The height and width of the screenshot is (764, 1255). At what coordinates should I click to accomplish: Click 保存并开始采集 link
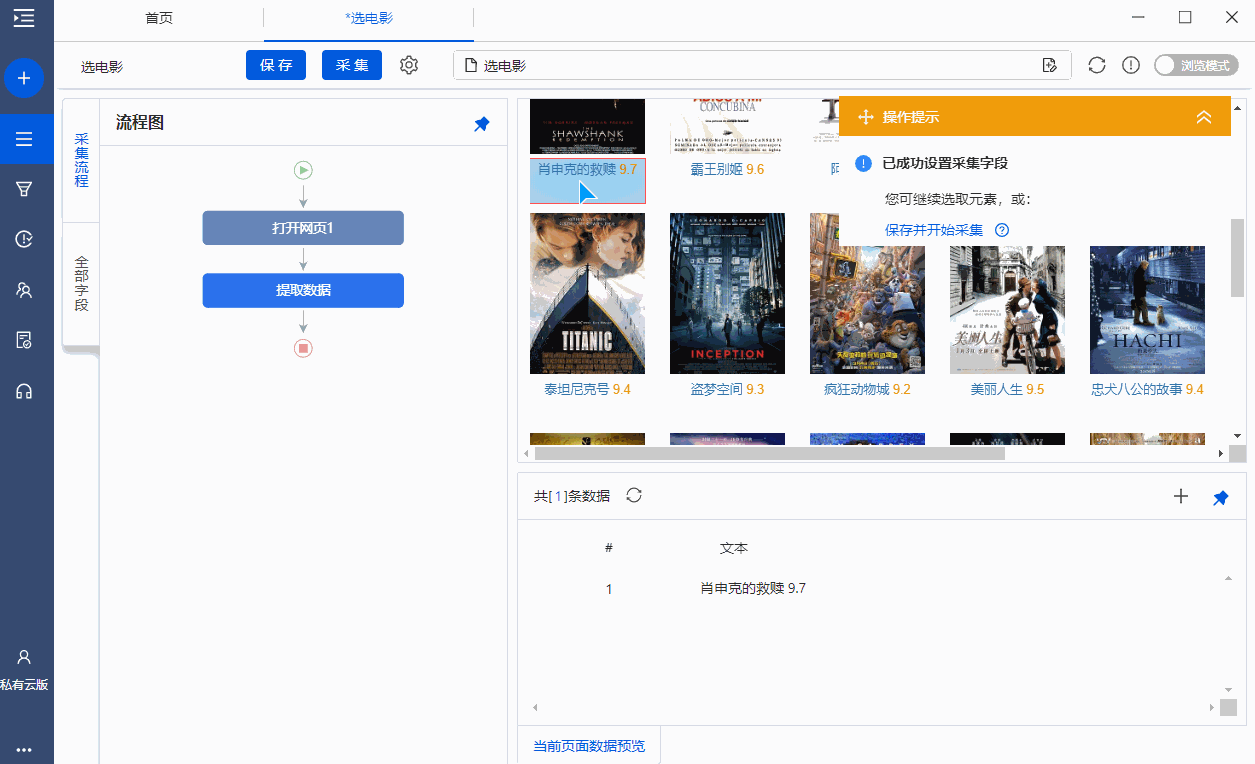coord(934,230)
